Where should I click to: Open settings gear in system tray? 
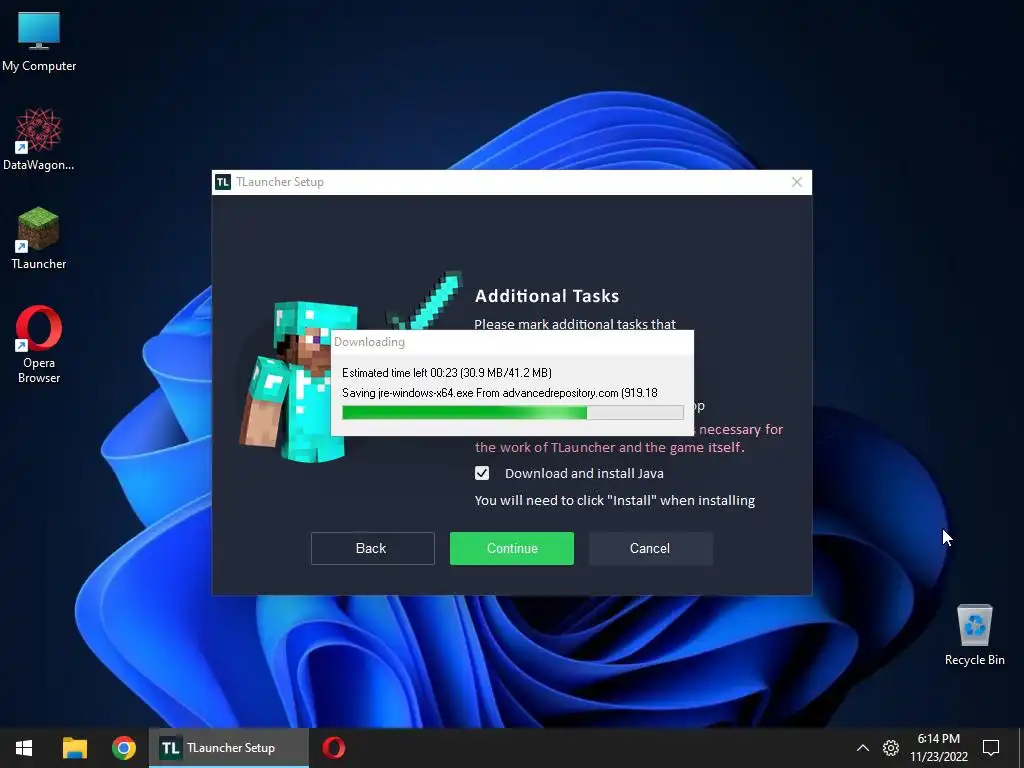tap(891, 748)
